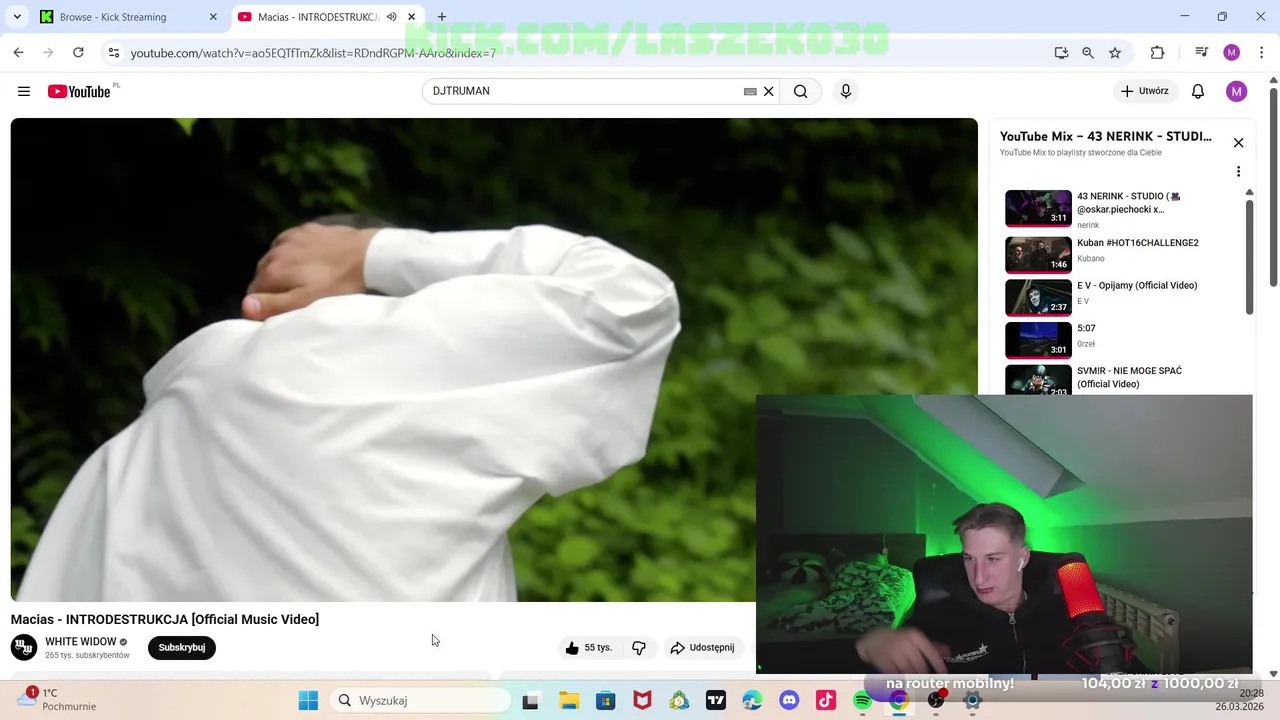The width and height of the screenshot is (1280, 720).
Task: Open Microsoft Edge from taskbar
Action: coord(753,701)
